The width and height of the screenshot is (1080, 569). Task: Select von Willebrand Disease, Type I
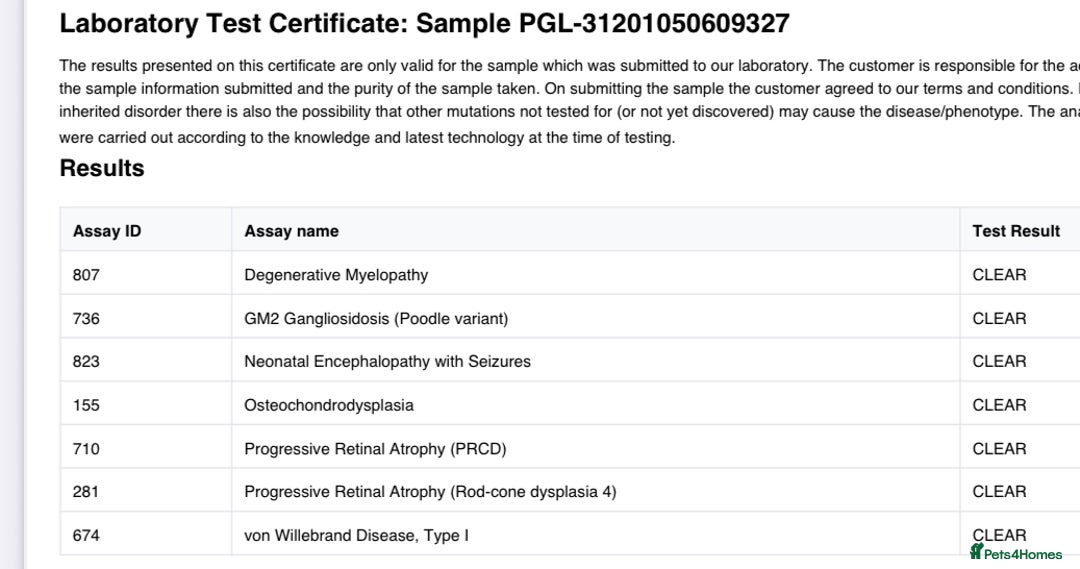tap(356, 535)
